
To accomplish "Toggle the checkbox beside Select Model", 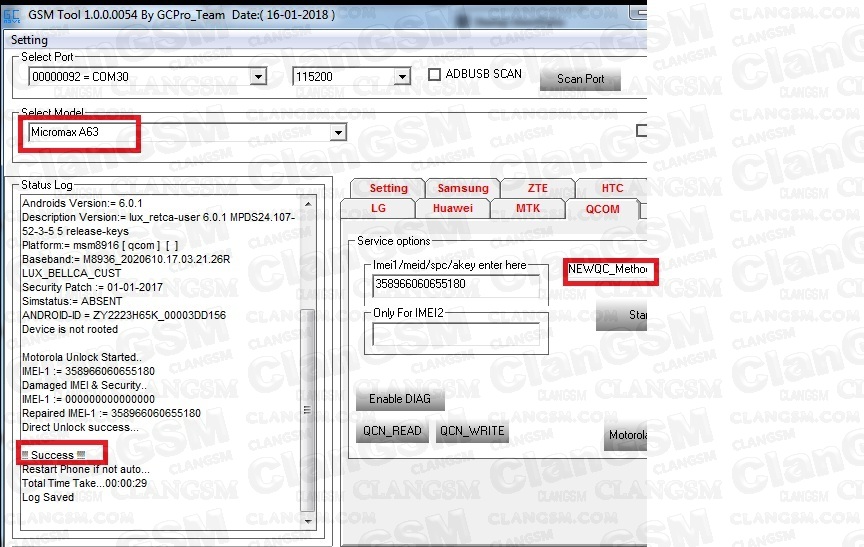I will point(641,131).
